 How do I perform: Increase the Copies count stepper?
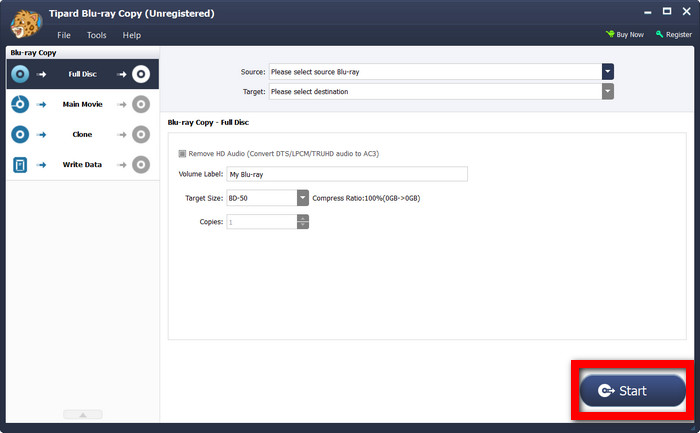[303, 218]
